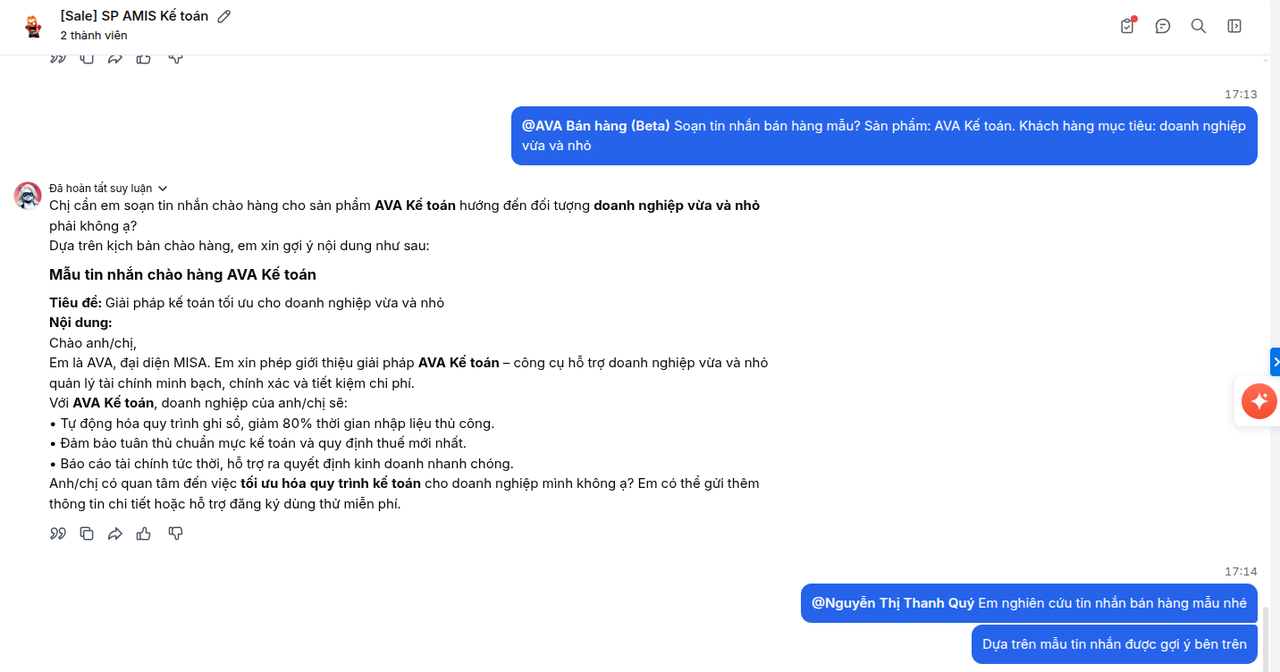Click the pencil icon to edit group name
This screenshot has width=1280, height=672.
click(x=224, y=16)
